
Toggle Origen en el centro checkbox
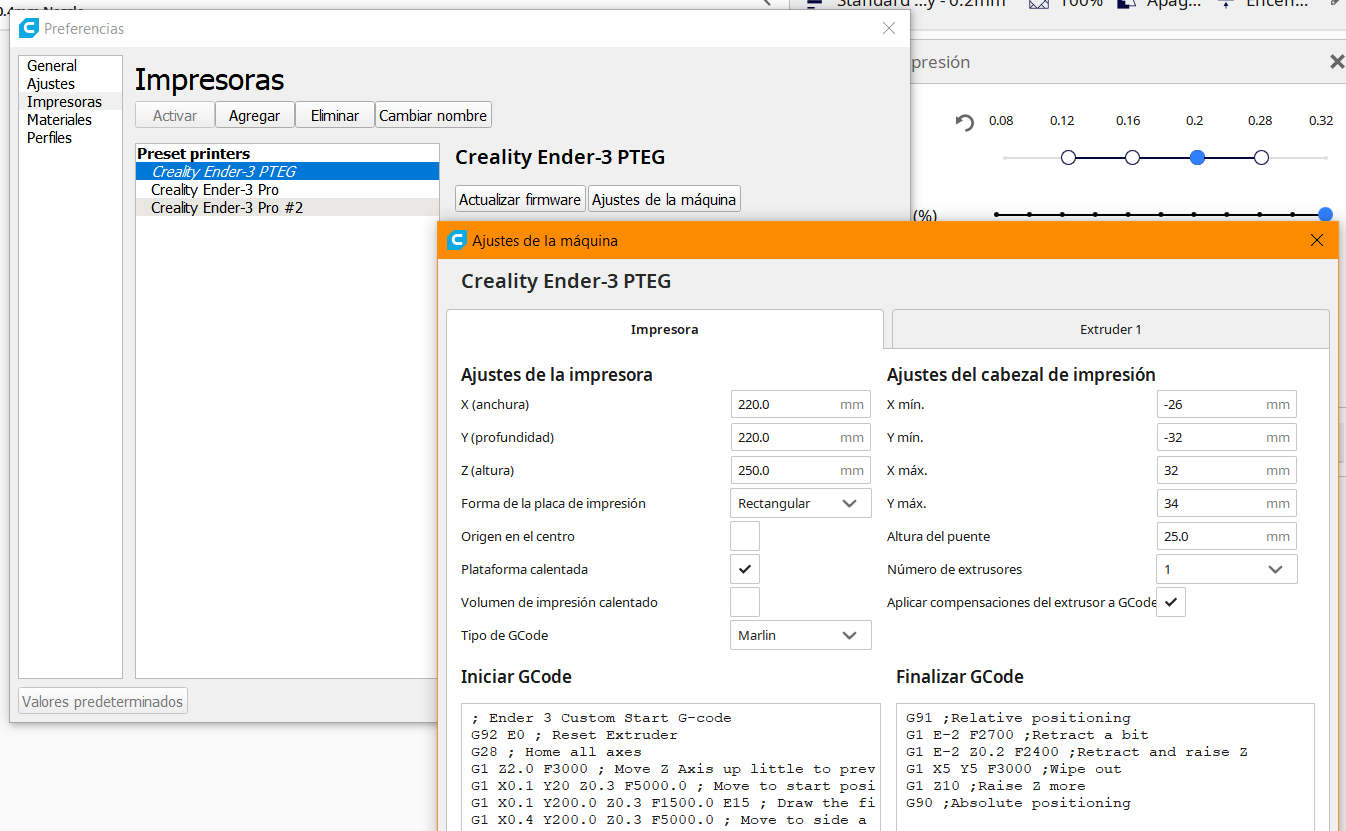[x=745, y=536]
